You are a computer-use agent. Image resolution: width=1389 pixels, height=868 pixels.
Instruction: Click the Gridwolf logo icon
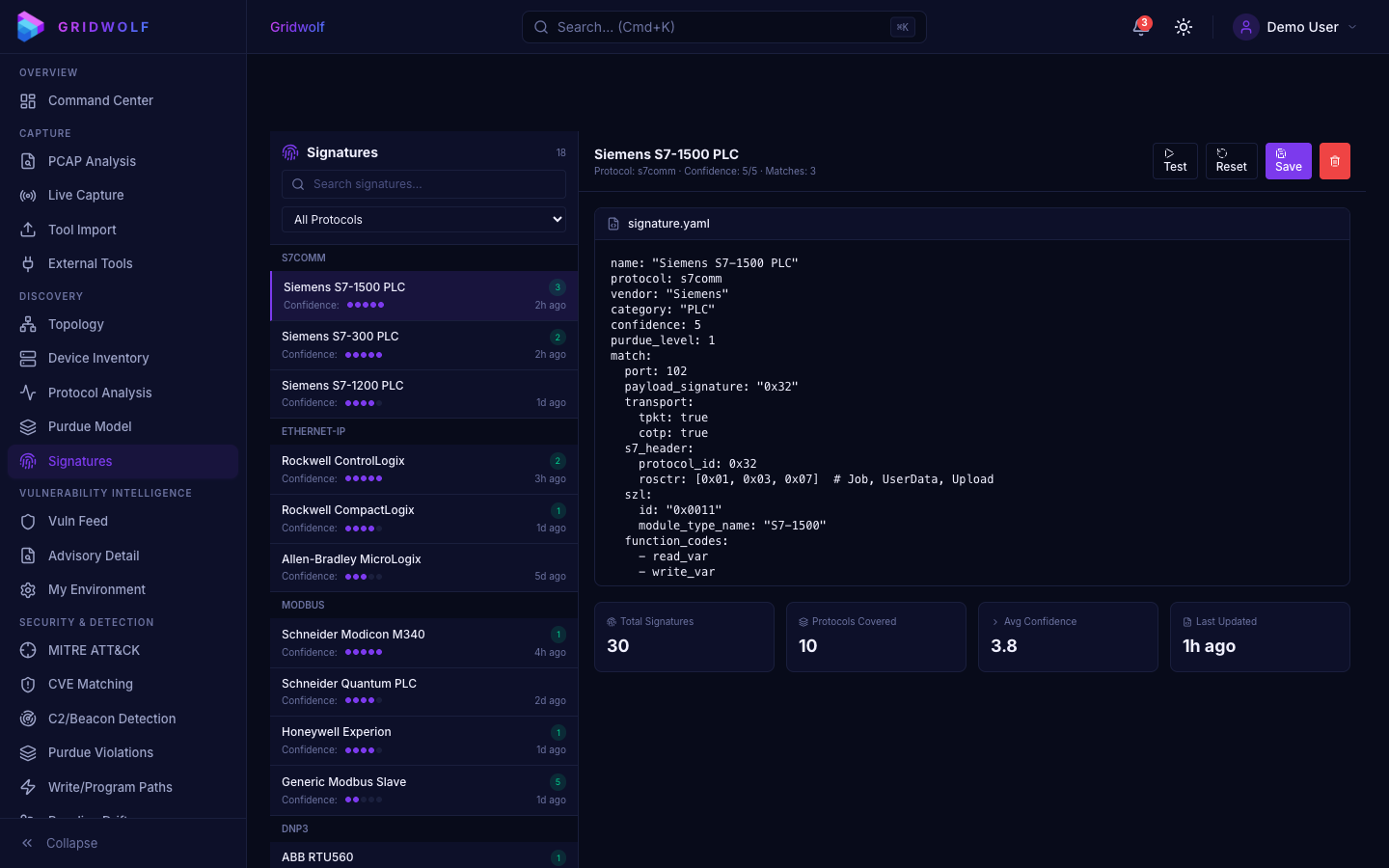(31, 27)
